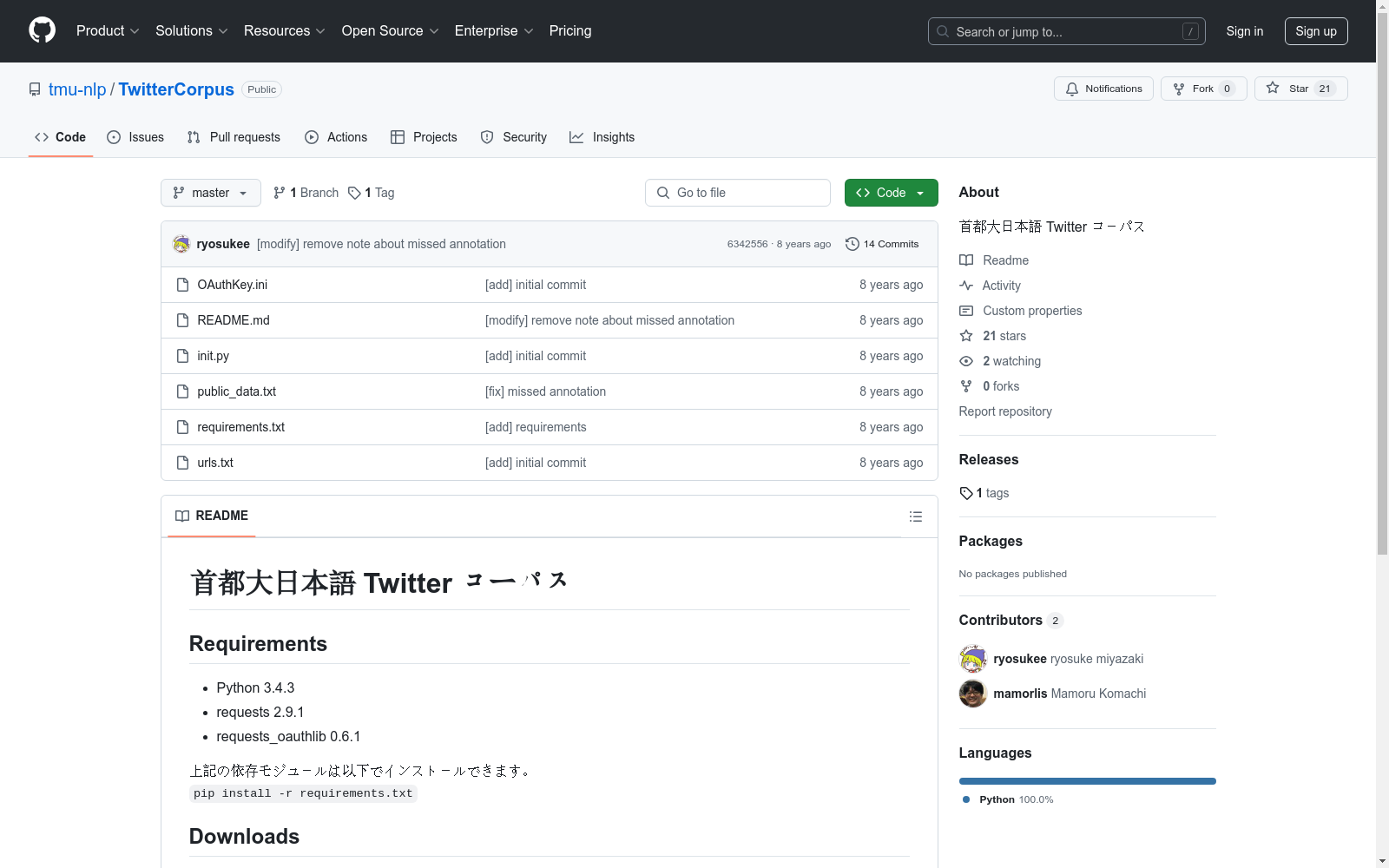This screenshot has height=868, width=1389.
Task: Click the star icon next to 21 stars
Action: click(x=966, y=336)
